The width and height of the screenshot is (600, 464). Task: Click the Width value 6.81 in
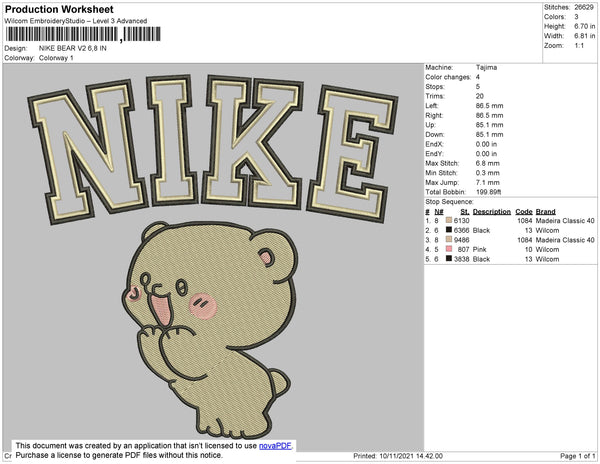pos(584,36)
